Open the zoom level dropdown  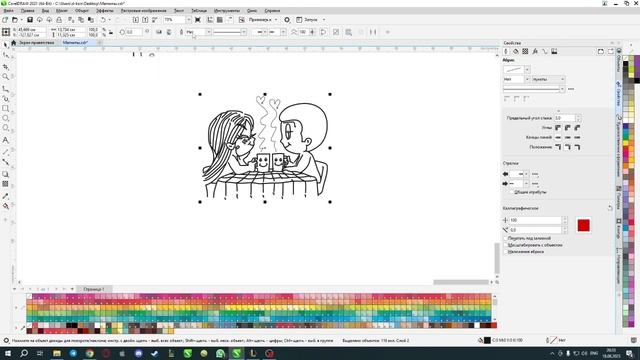click(x=188, y=20)
